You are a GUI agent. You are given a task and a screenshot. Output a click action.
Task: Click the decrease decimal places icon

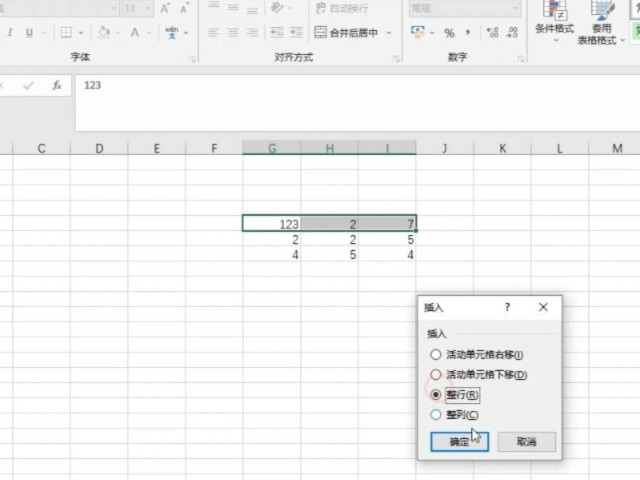tap(512, 33)
